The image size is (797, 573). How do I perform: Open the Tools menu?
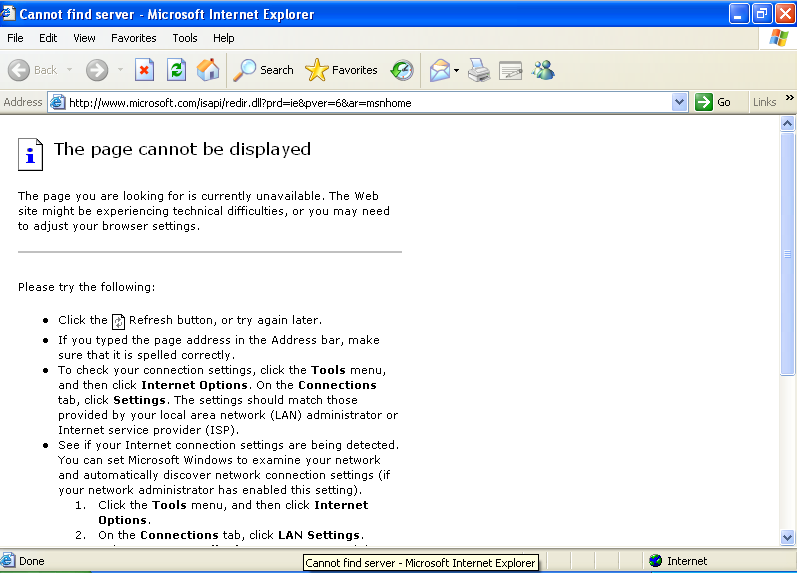coord(185,38)
